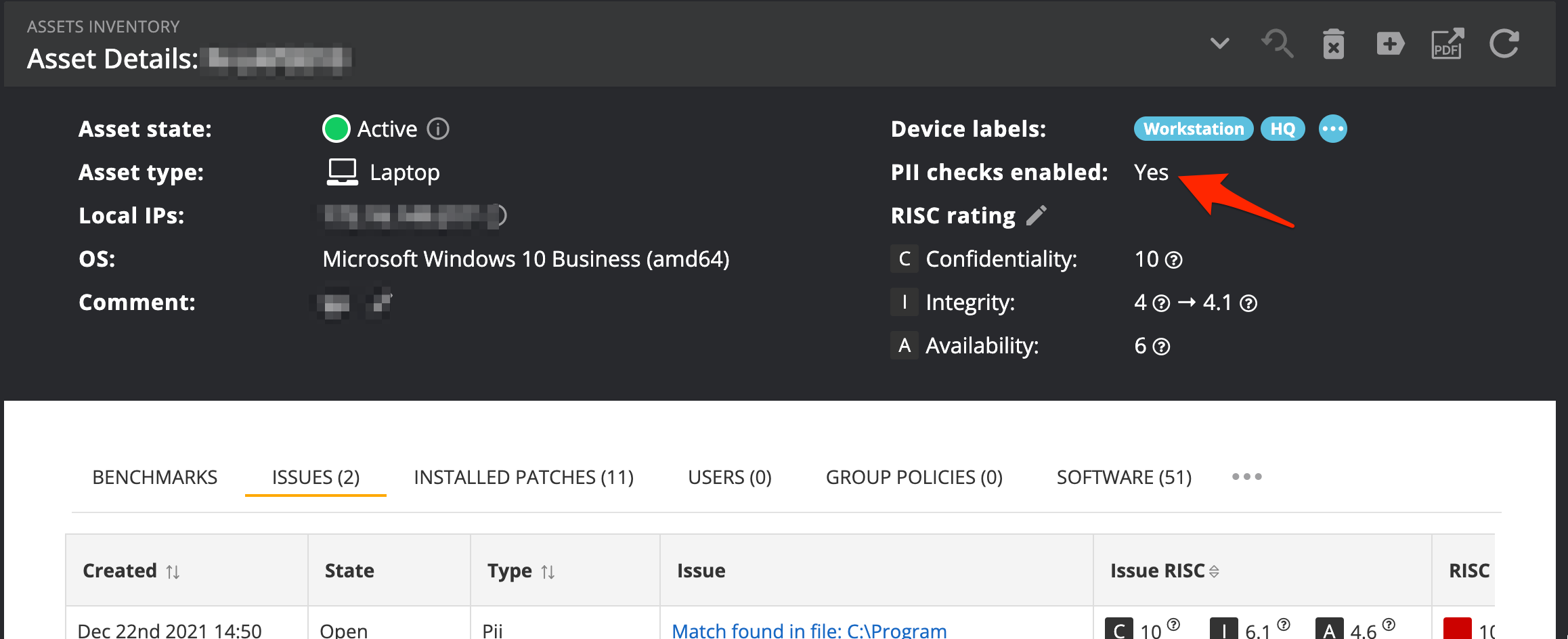Refresh the asset details page
This screenshot has height=639, width=1568.
pyautogui.click(x=1504, y=45)
